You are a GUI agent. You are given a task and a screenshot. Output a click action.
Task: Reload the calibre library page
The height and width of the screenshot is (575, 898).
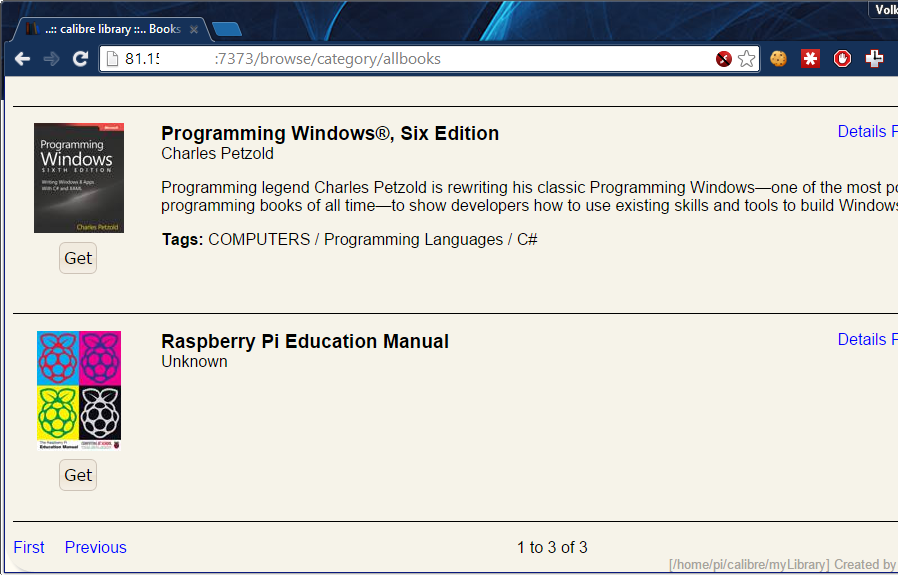point(80,59)
